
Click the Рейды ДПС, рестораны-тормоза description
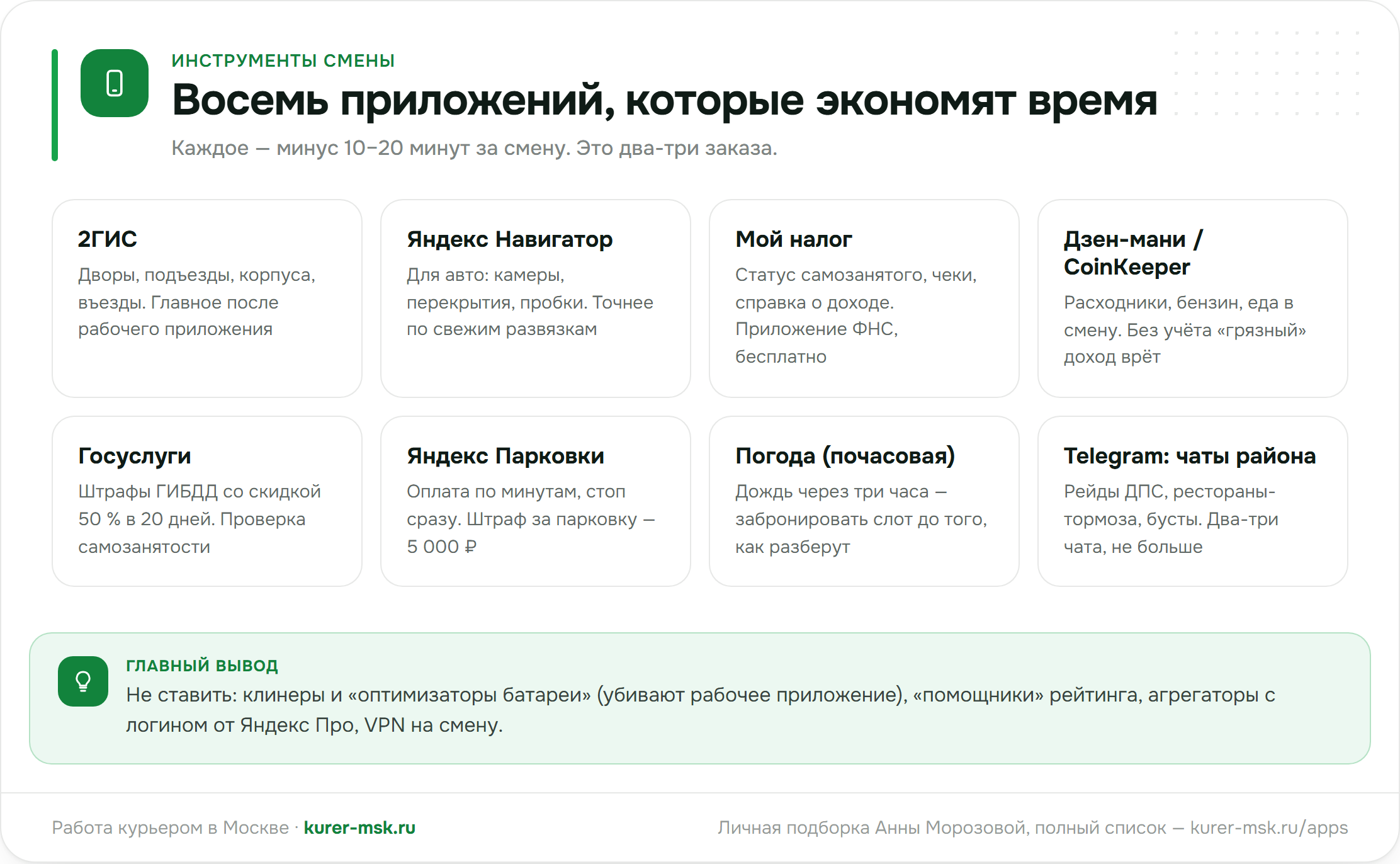tap(1171, 519)
